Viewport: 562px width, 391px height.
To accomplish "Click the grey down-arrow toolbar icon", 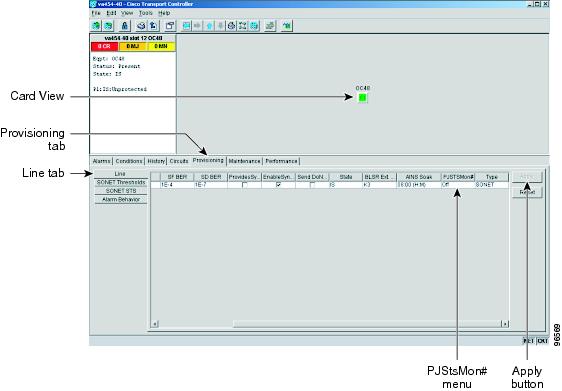I will pos(220,25).
